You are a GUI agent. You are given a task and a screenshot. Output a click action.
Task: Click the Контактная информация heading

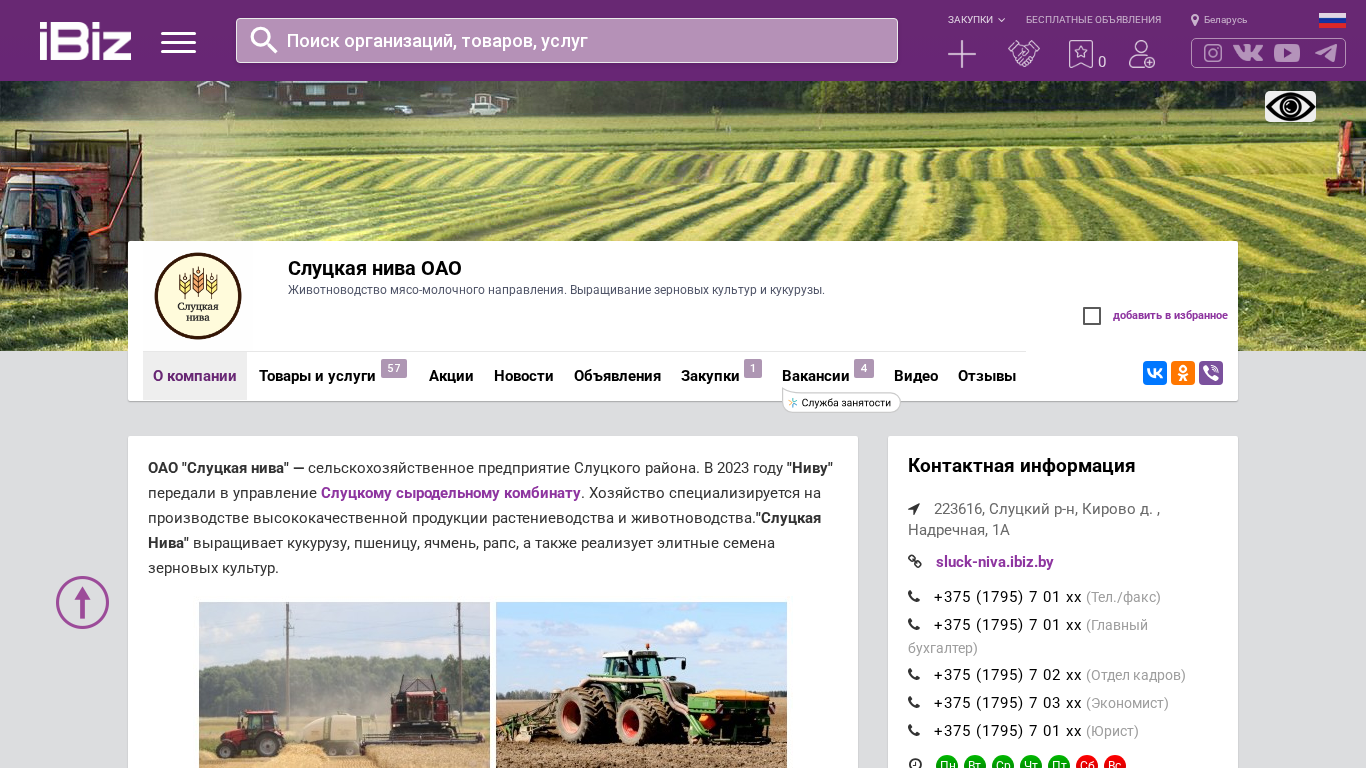[1022, 466]
